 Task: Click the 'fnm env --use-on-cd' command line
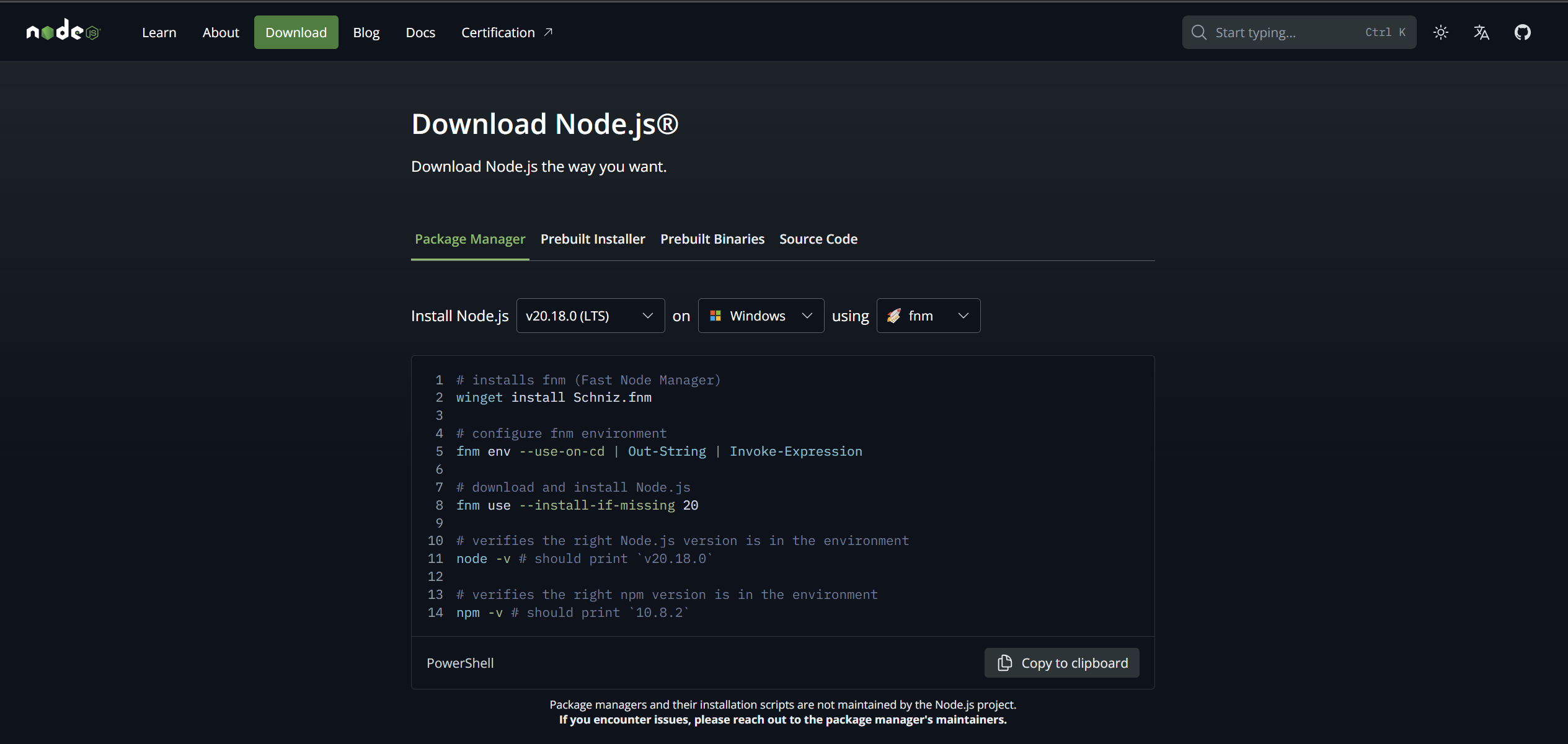coord(659,451)
